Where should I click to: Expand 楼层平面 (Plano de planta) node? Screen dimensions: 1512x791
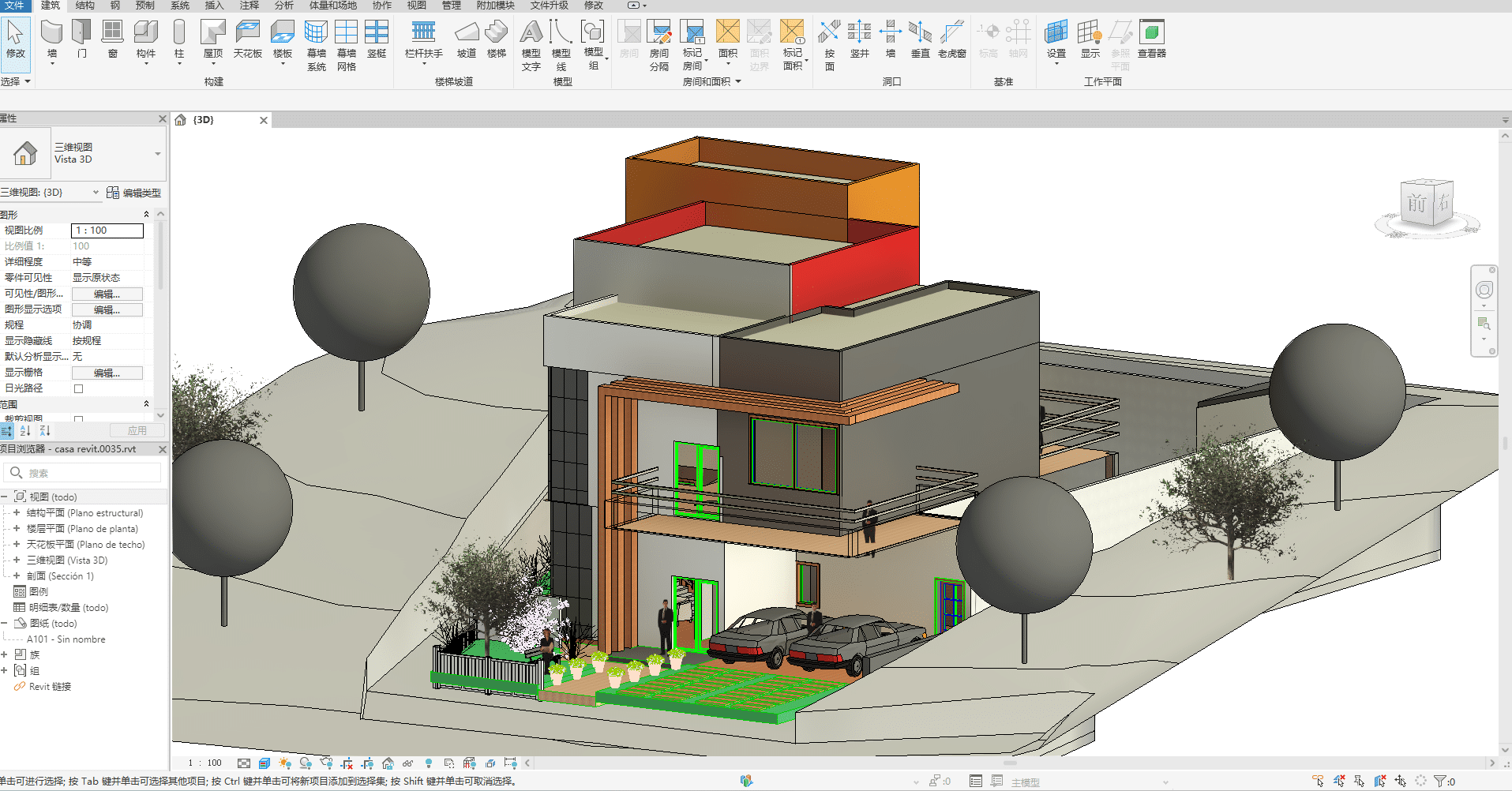[17, 529]
